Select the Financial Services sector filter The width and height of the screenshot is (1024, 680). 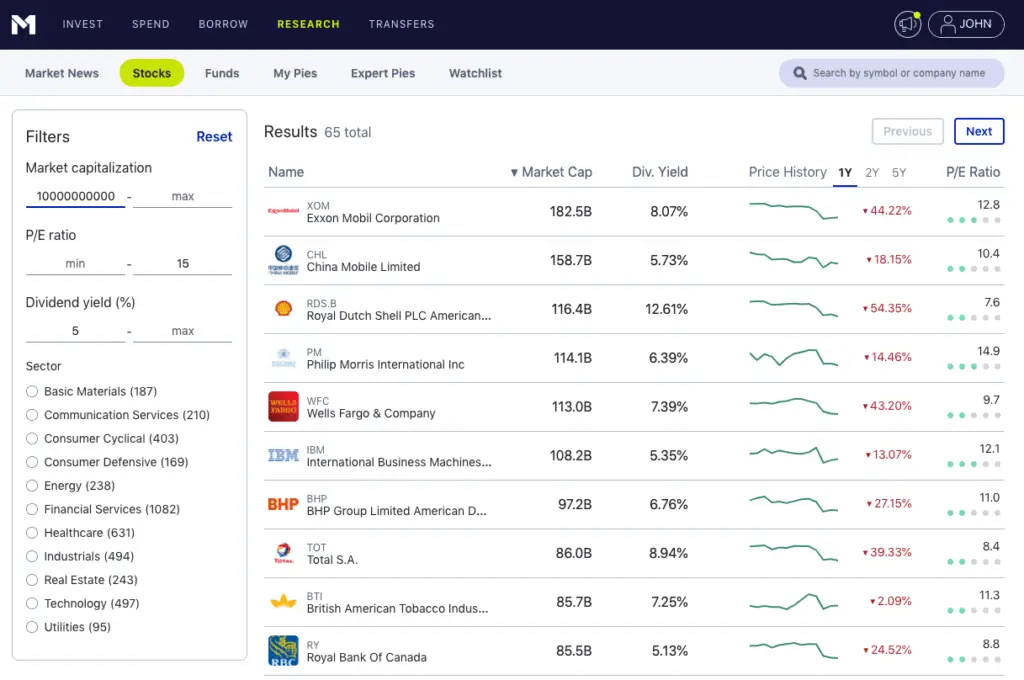pos(32,509)
